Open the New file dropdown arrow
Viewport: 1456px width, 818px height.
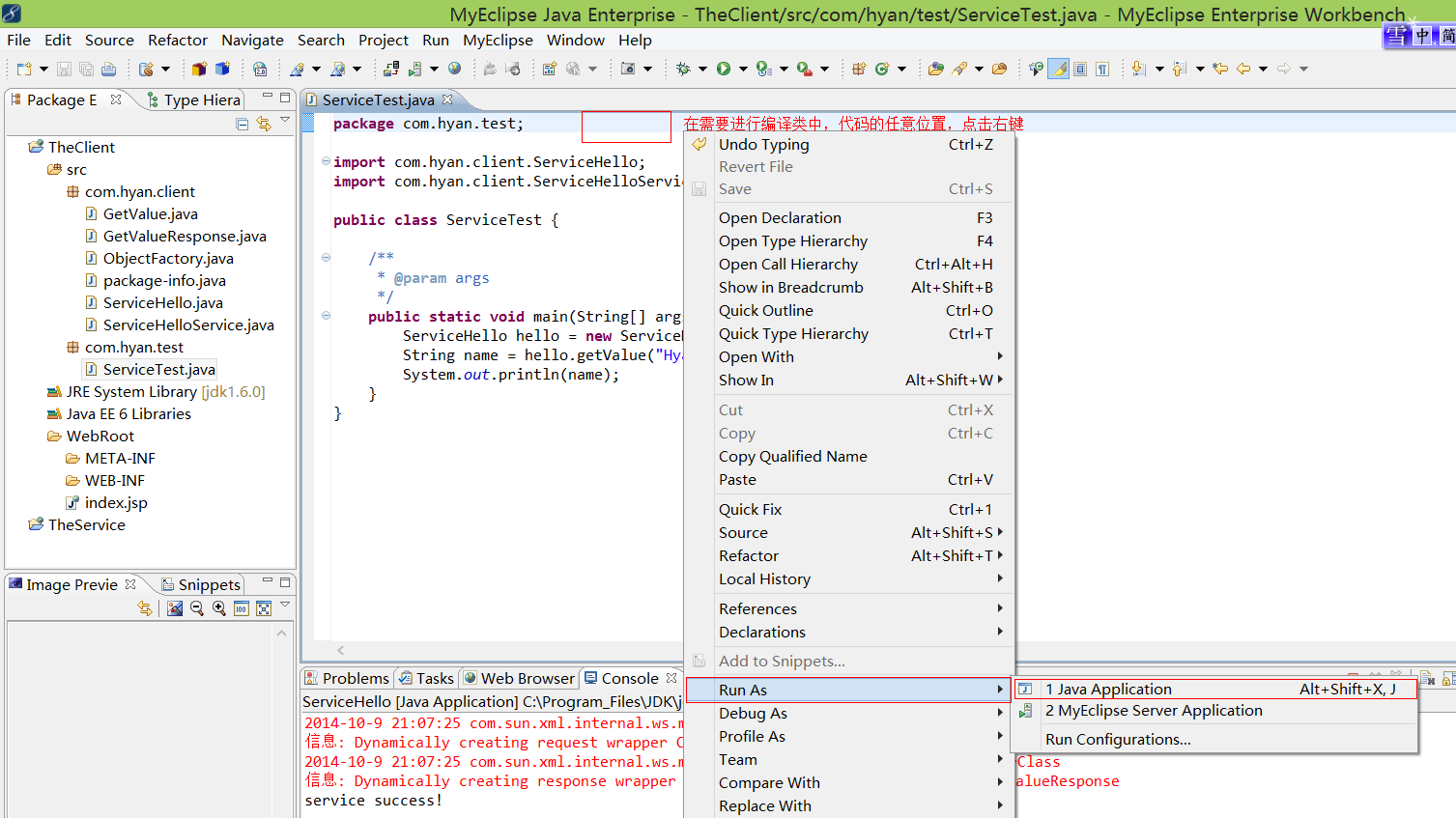tap(43, 69)
